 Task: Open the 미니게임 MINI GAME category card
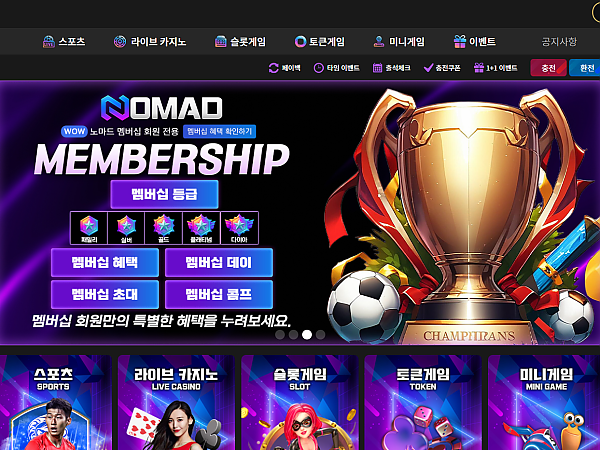click(544, 402)
